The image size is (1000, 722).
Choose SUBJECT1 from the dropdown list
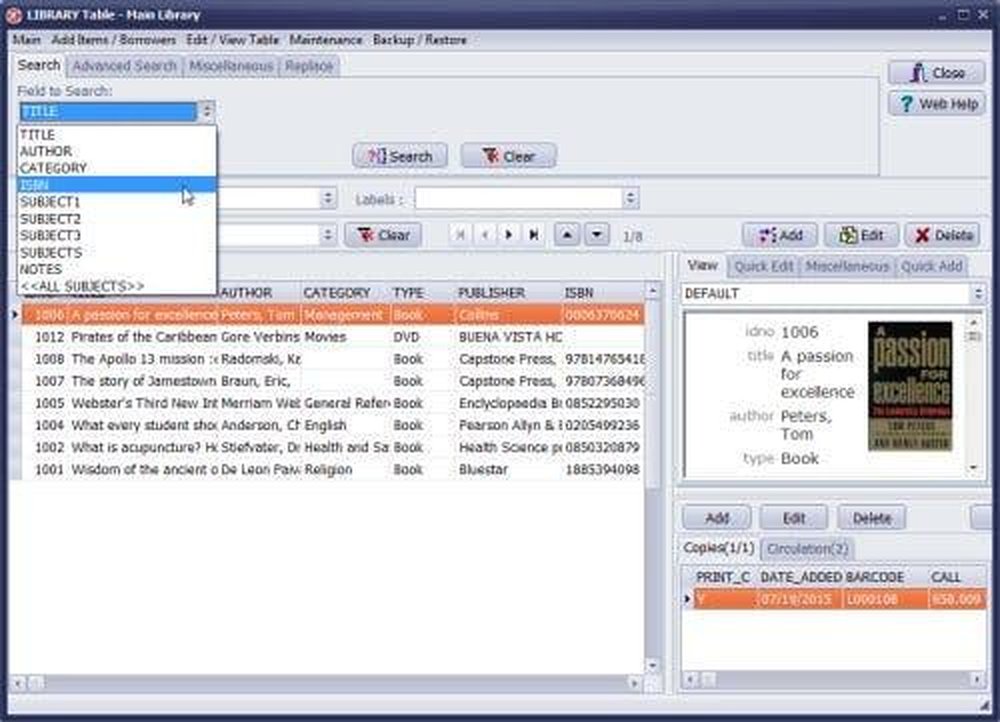[117, 202]
